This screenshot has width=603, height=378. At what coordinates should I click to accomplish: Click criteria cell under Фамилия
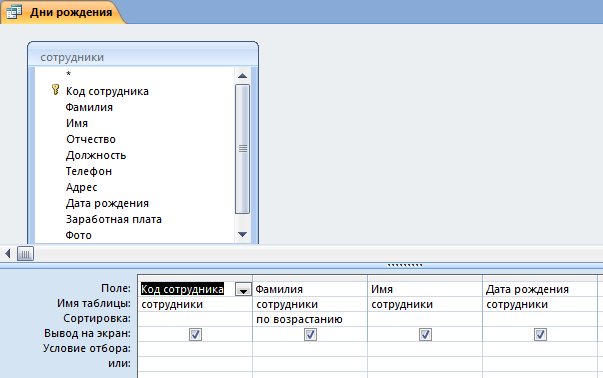[x=310, y=349]
